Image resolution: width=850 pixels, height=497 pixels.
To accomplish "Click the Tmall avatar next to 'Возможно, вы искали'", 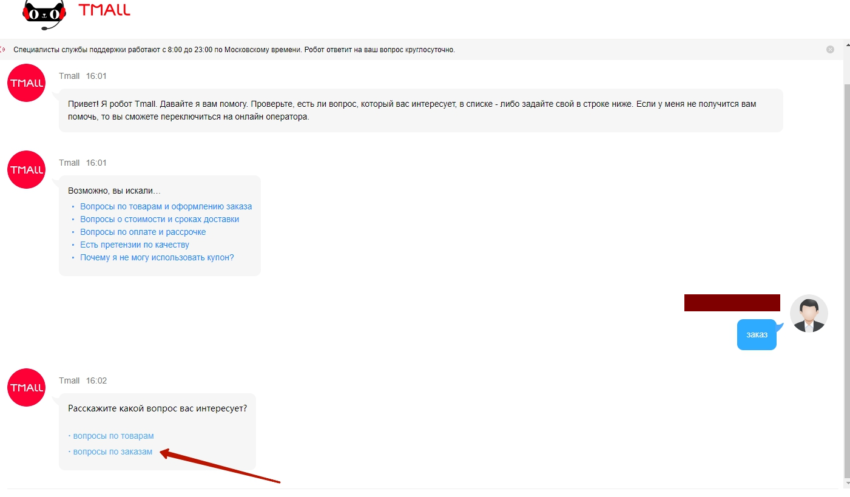I will pyautogui.click(x=26, y=170).
